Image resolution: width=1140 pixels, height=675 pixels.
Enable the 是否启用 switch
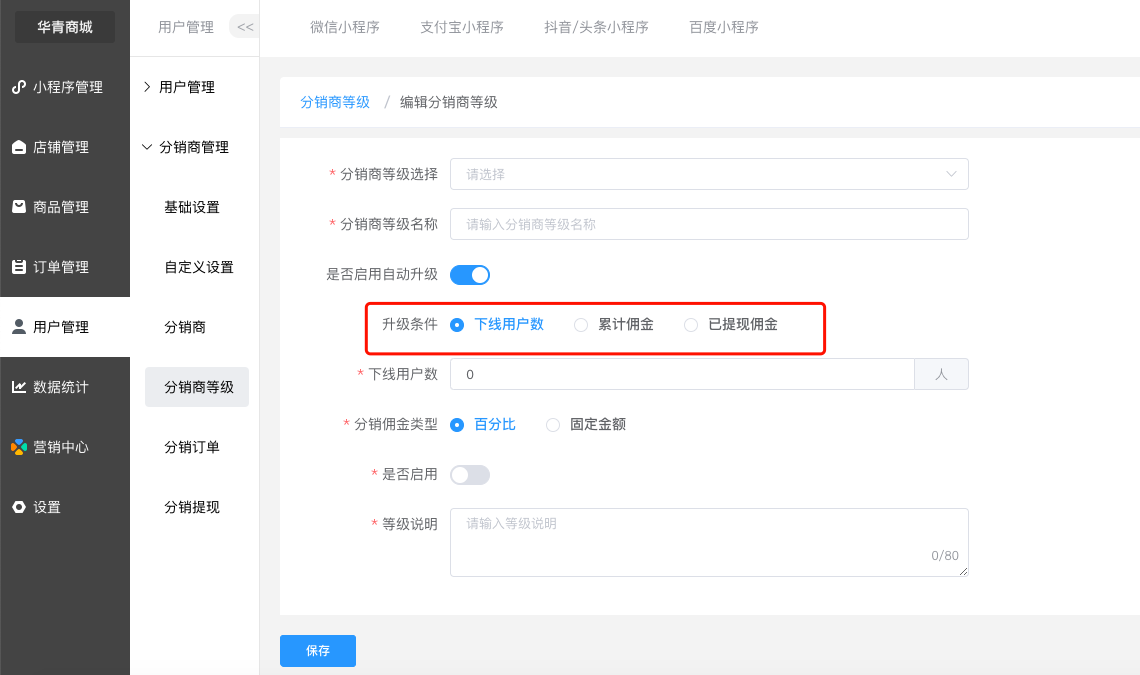click(469, 475)
